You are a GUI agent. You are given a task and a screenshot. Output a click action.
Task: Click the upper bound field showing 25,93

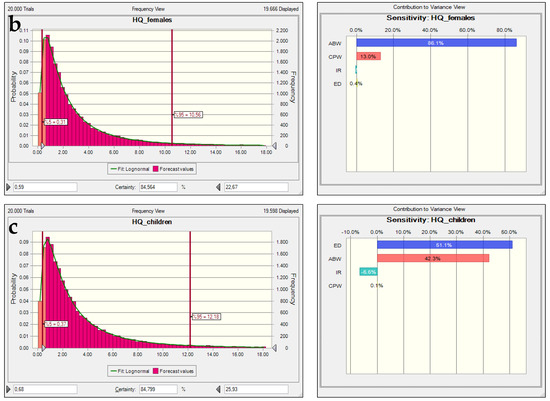point(256,389)
